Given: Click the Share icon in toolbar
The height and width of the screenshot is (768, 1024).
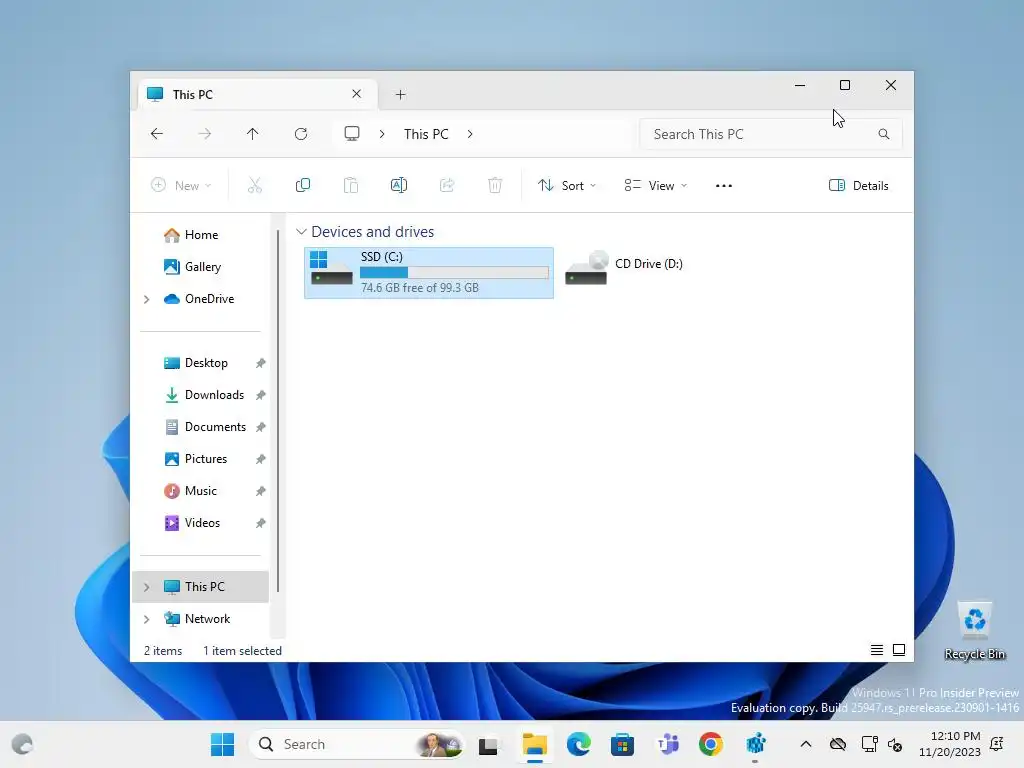Looking at the screenshot, I should tap(447, 185).
